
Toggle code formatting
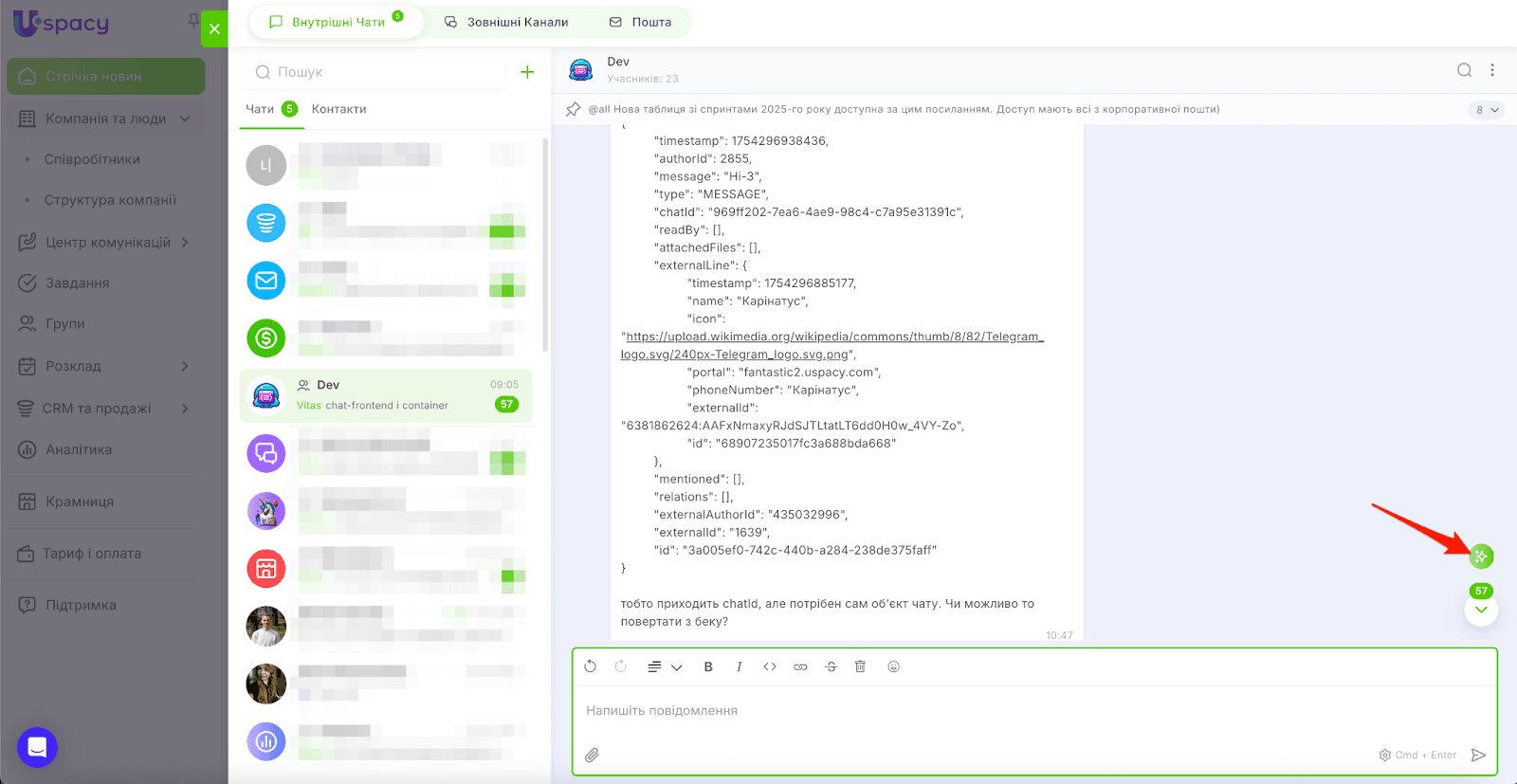[770, 666]
